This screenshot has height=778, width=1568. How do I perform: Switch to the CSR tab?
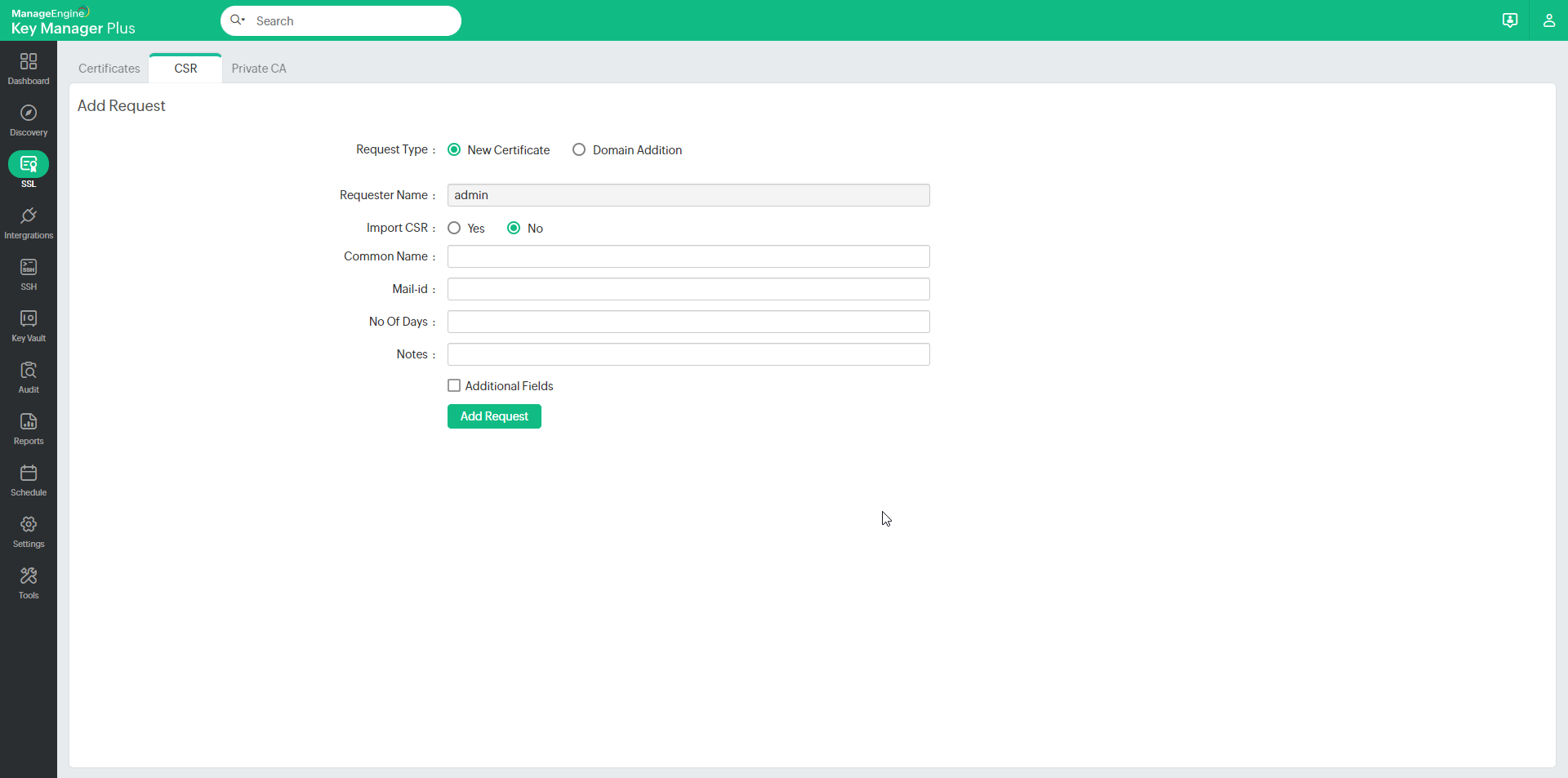pyautogui.click(x=185, y=69)
